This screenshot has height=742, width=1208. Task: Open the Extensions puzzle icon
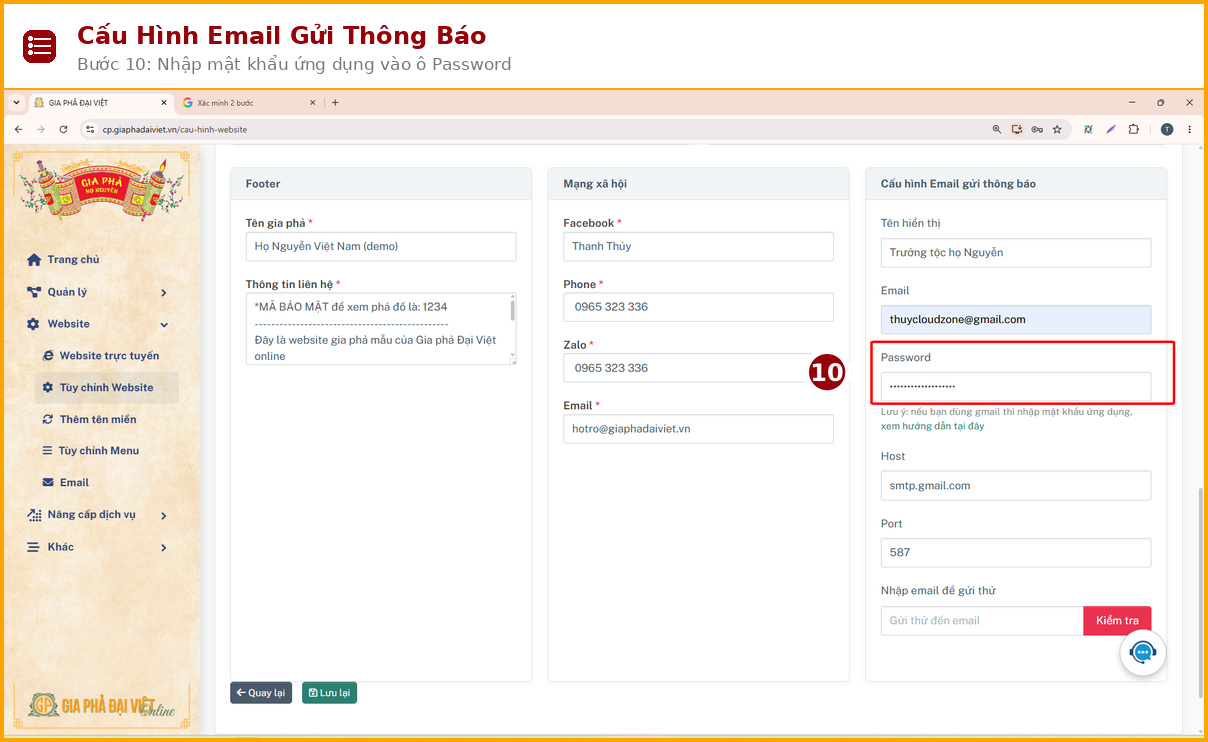coord(1133,129)
